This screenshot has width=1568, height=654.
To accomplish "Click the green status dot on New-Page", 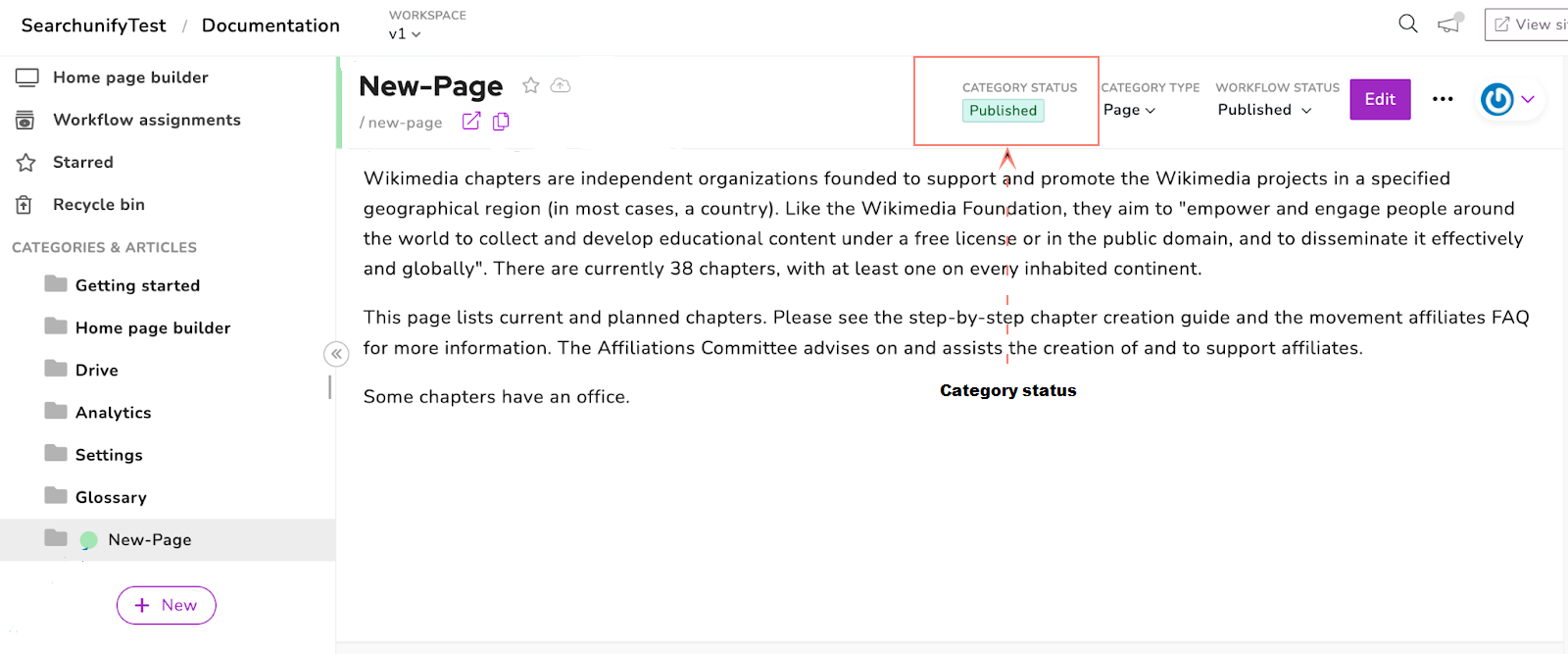I will (88, 540).
